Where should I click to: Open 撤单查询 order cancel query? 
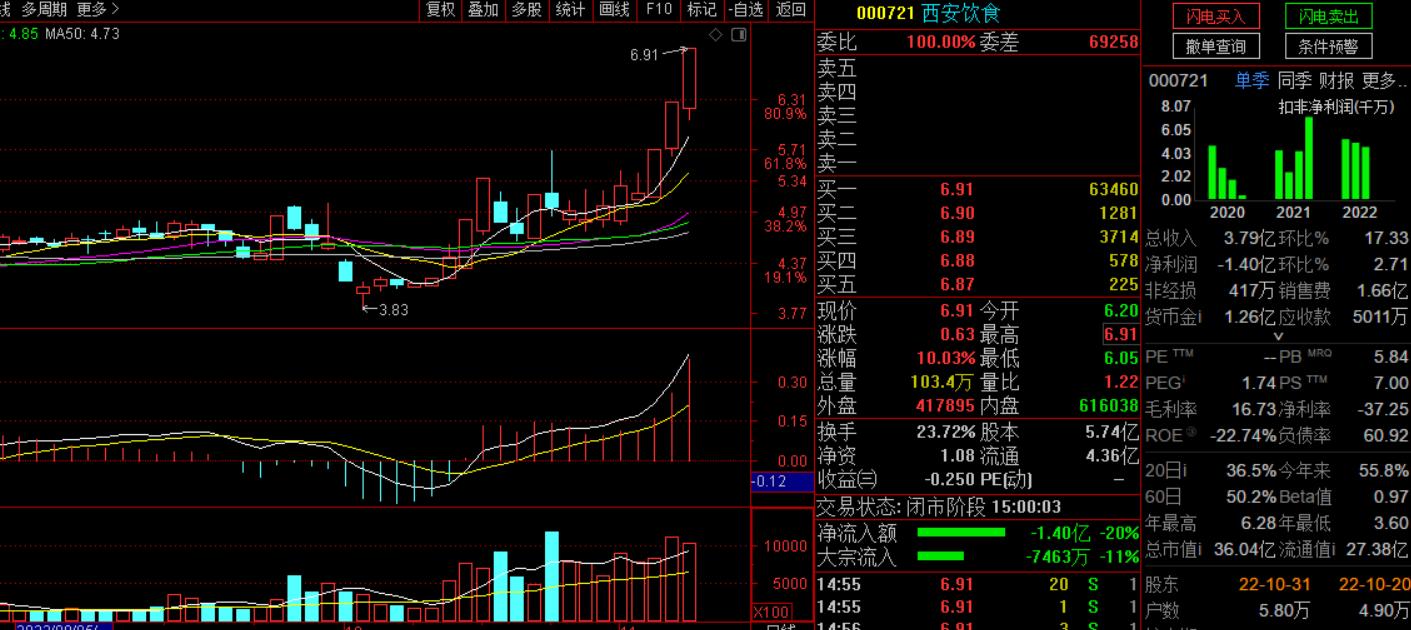(x=1216, y=46)
